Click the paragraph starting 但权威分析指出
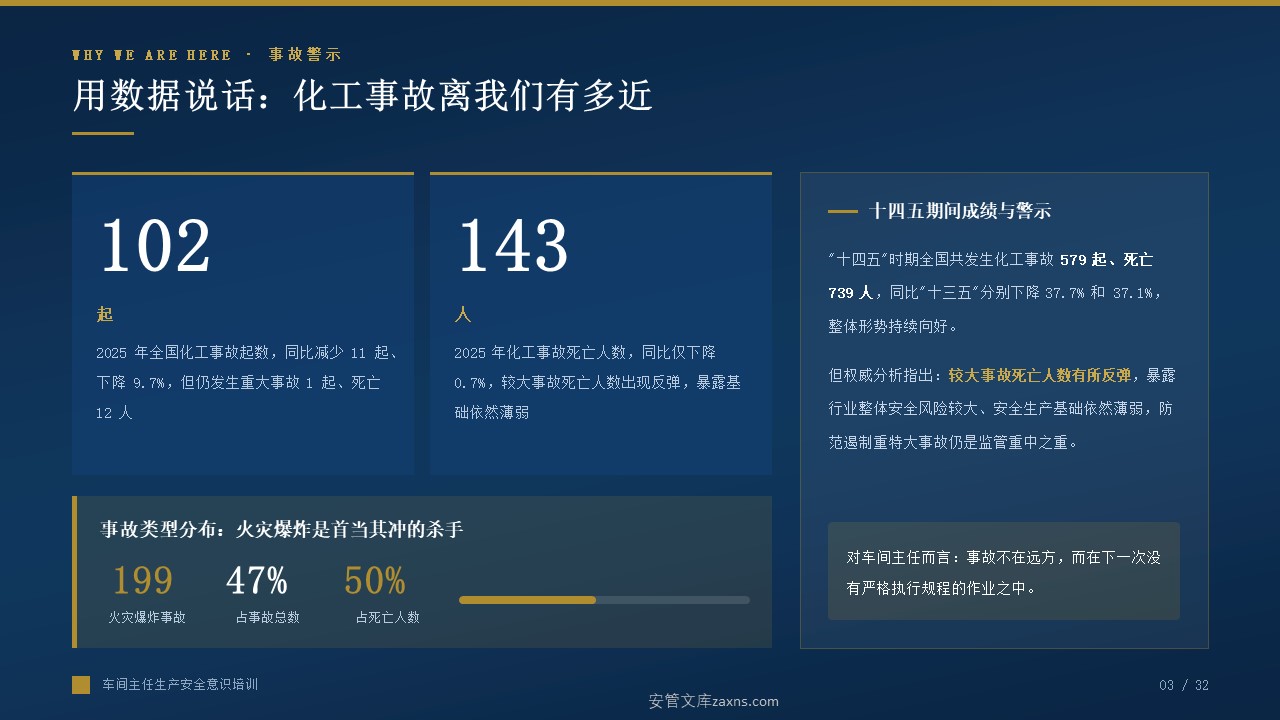 [1002, 408]
